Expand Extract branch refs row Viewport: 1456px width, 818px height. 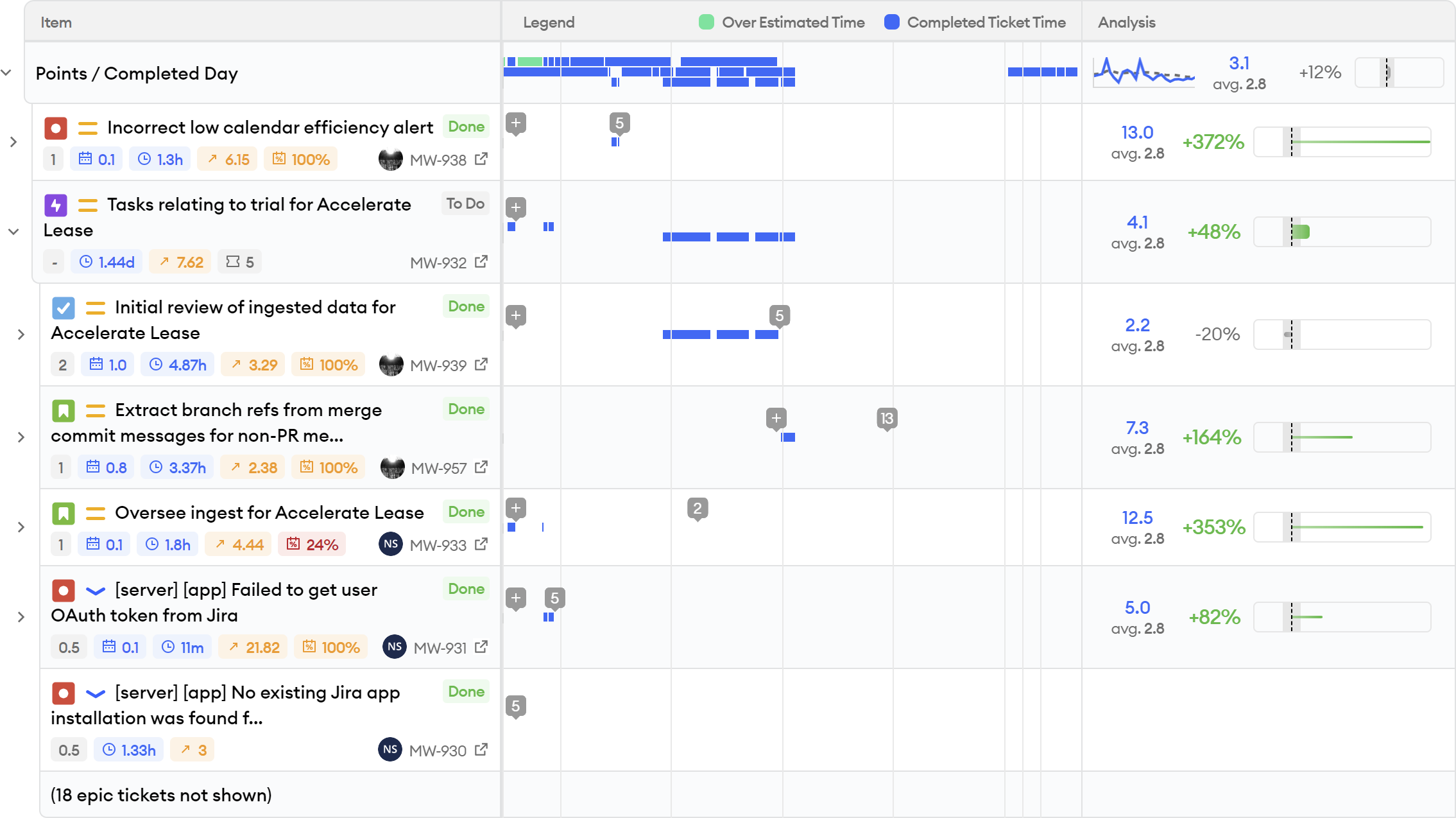point(21,437)
